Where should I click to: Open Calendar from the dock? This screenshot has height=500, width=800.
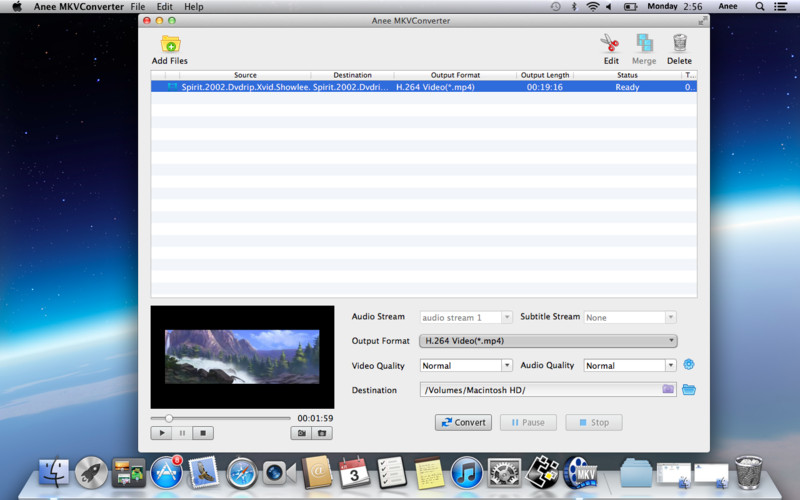point(354,472)
